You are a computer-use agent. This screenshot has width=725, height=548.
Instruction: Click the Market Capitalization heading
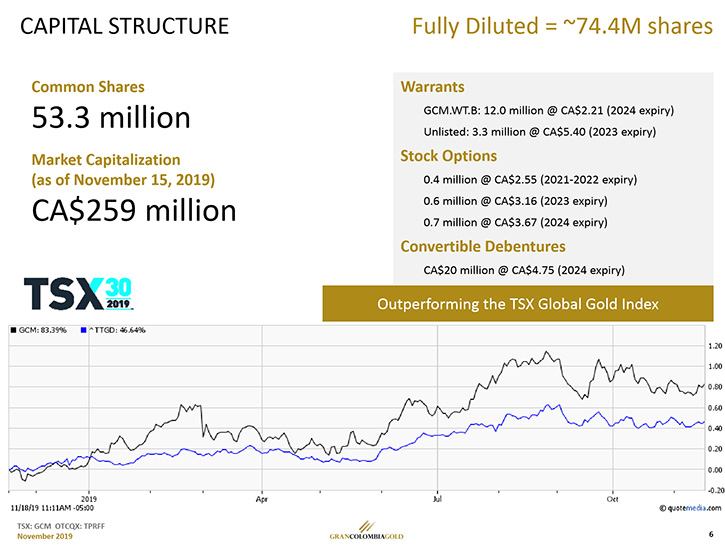pyautogui.click(x=106, y=160)
